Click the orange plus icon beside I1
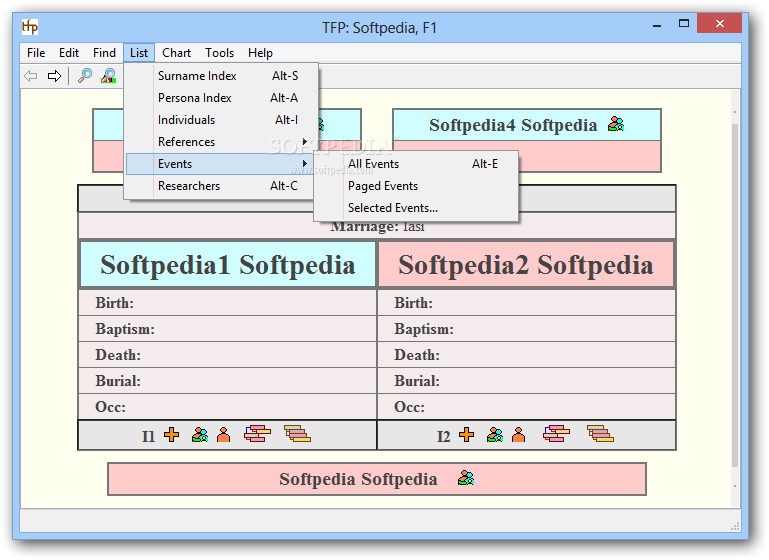The image size is (769, 560). [x=172, y=434]
